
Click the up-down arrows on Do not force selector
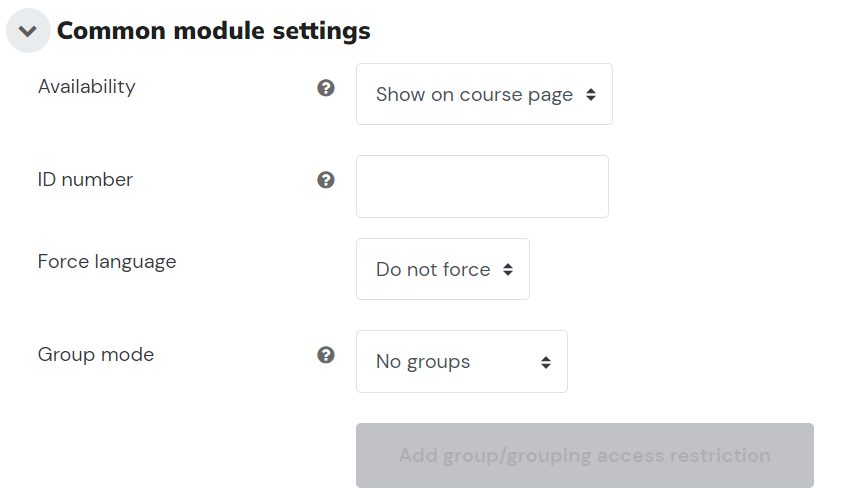point(508,270)
